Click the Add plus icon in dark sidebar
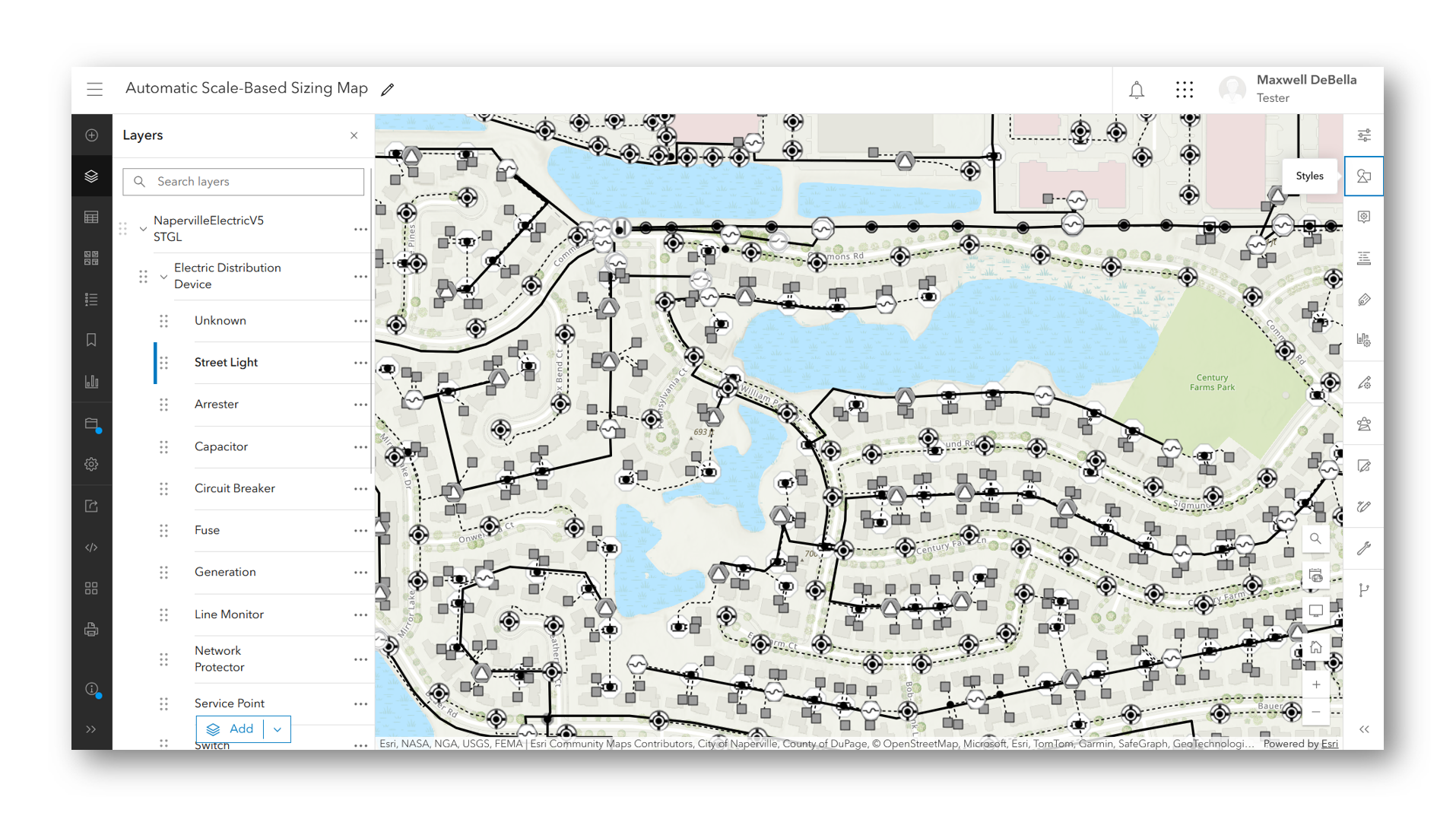The height and width of the screenshot is (816, 1456). pos(91,135)
